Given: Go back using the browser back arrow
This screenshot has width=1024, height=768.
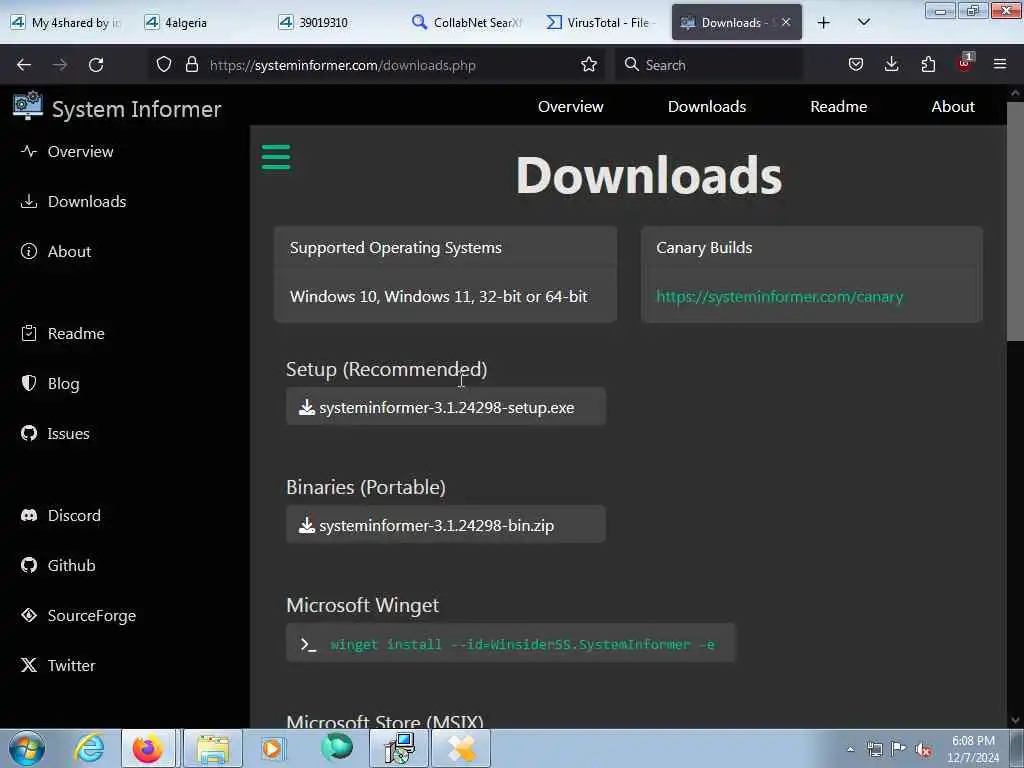Looking at the screenshot, I should pos(24,65).
